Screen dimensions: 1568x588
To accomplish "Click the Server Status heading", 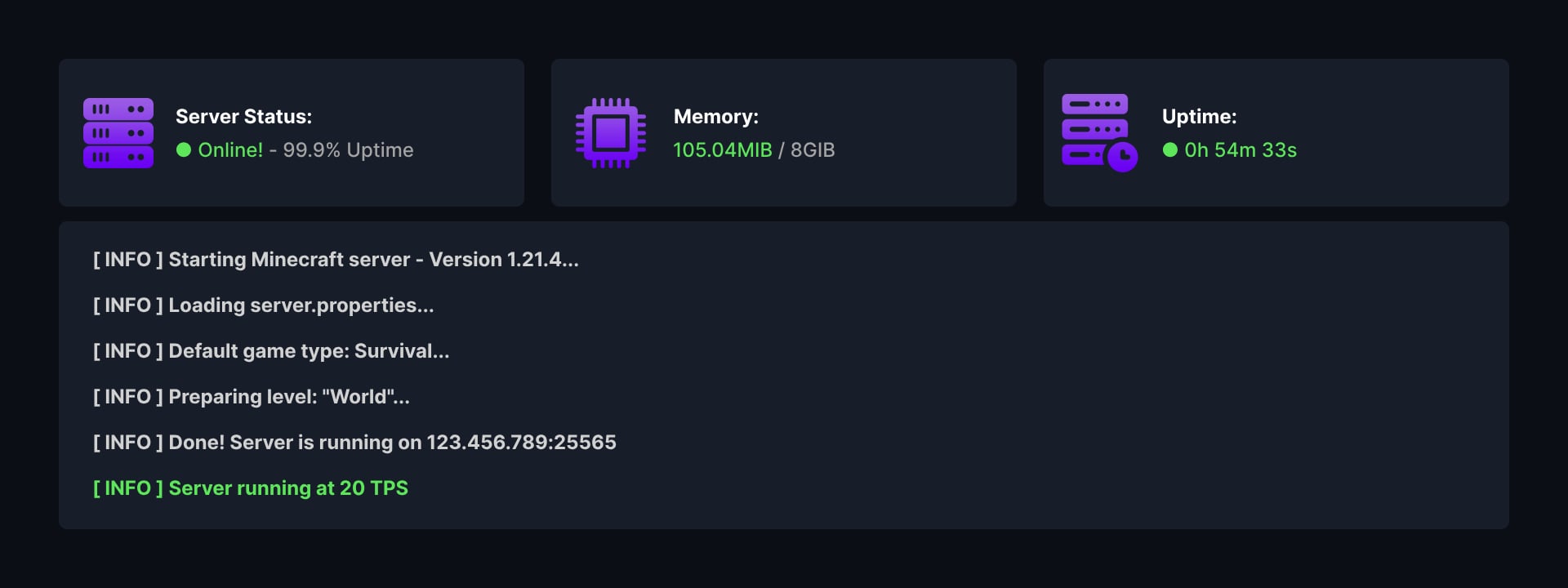I will [243, 117].
